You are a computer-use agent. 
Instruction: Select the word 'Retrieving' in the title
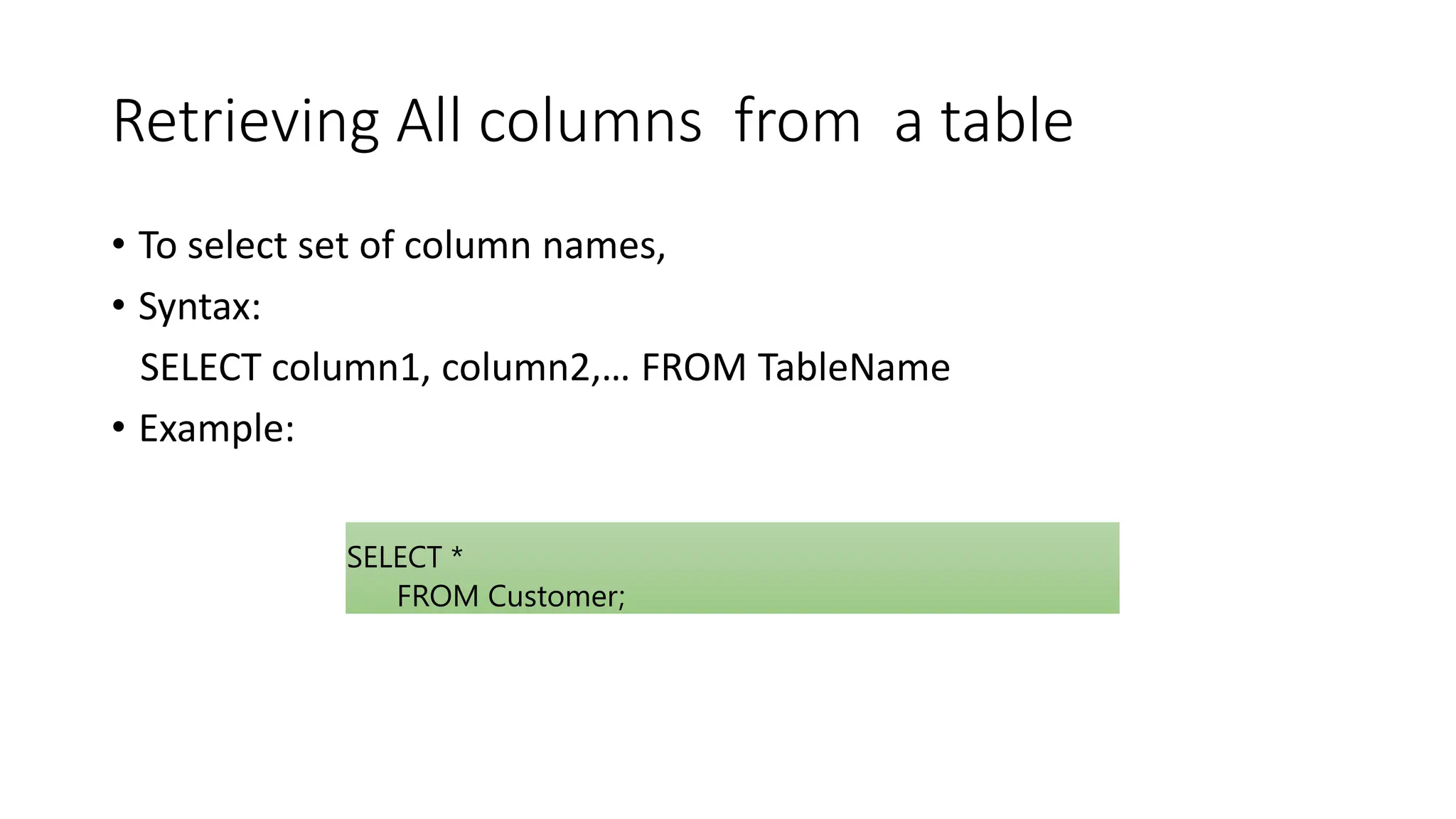tap(245, 123)
